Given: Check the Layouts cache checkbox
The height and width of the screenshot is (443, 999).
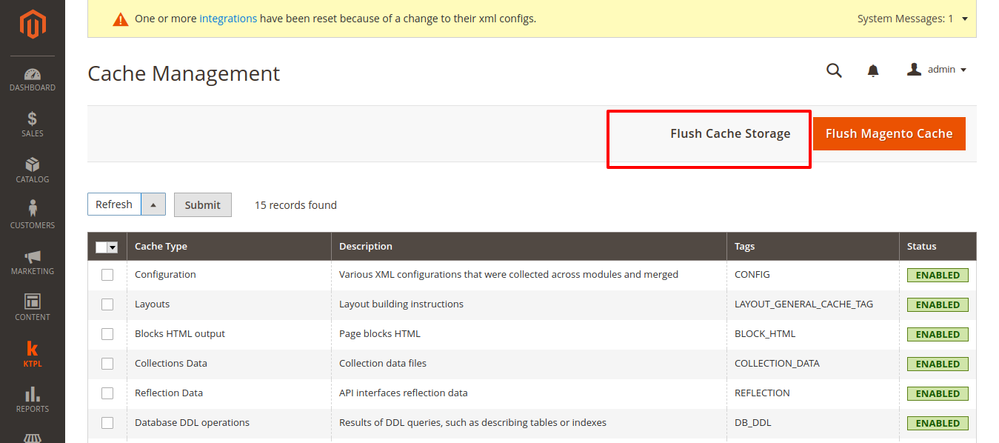Looking at the screenshot, I should coord(107,304).
